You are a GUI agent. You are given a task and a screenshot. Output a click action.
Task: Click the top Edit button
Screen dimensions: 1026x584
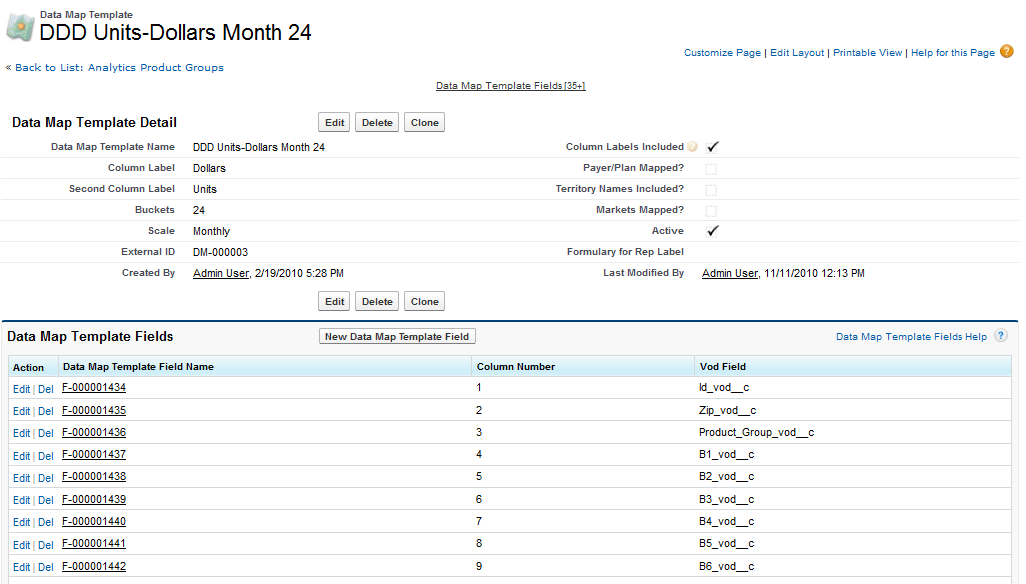coord(334,123)
